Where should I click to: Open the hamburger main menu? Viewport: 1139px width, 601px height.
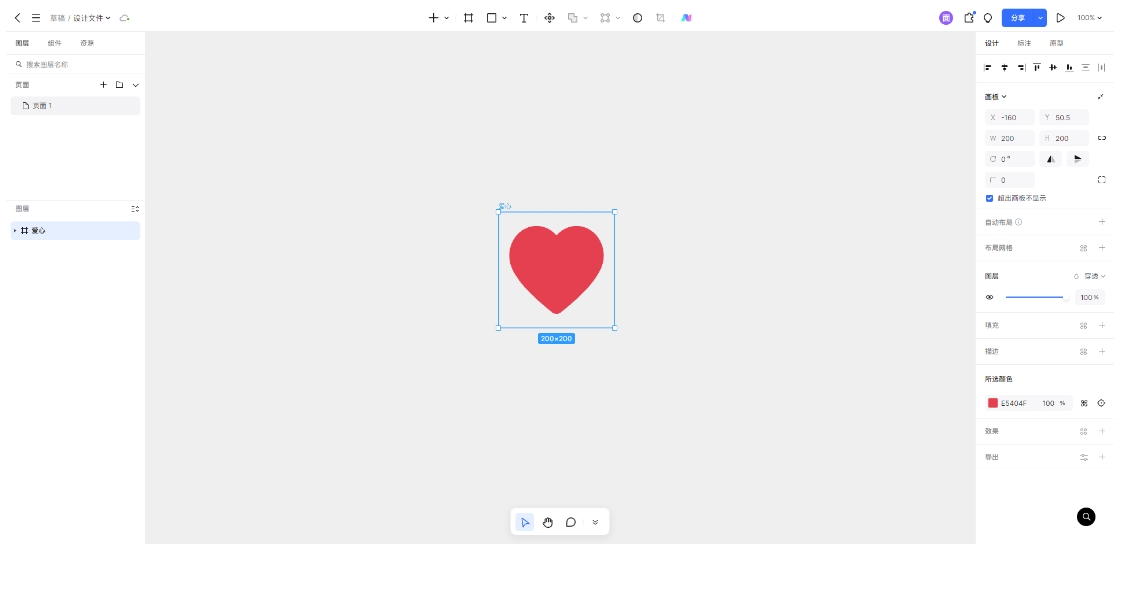36,17
